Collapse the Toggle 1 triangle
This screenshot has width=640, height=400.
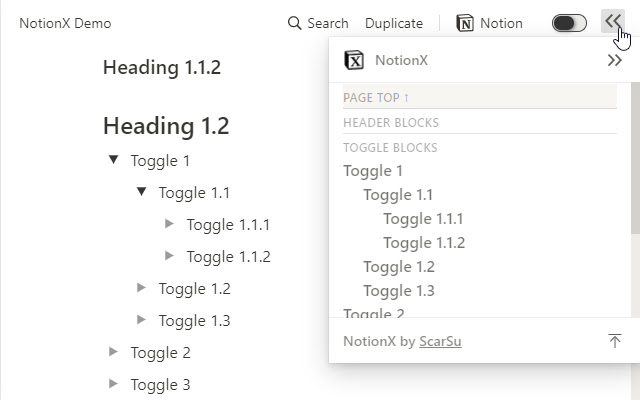113,160
